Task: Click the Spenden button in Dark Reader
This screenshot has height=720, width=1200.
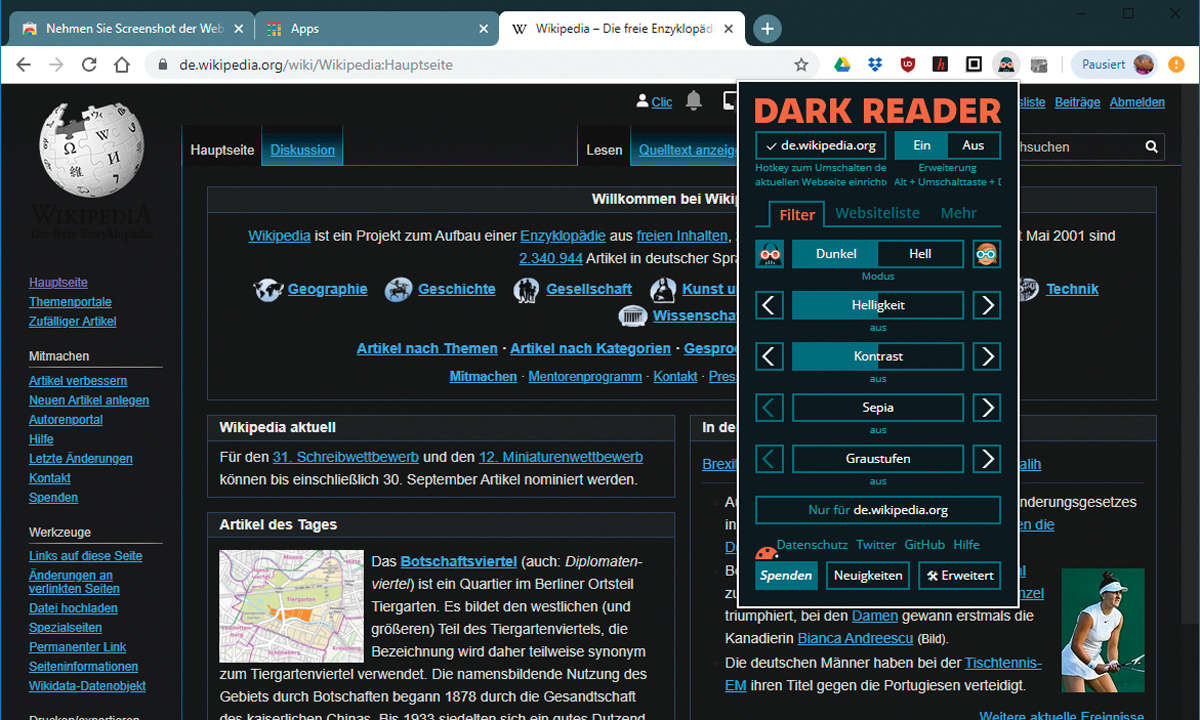Action: pos(786,575)
